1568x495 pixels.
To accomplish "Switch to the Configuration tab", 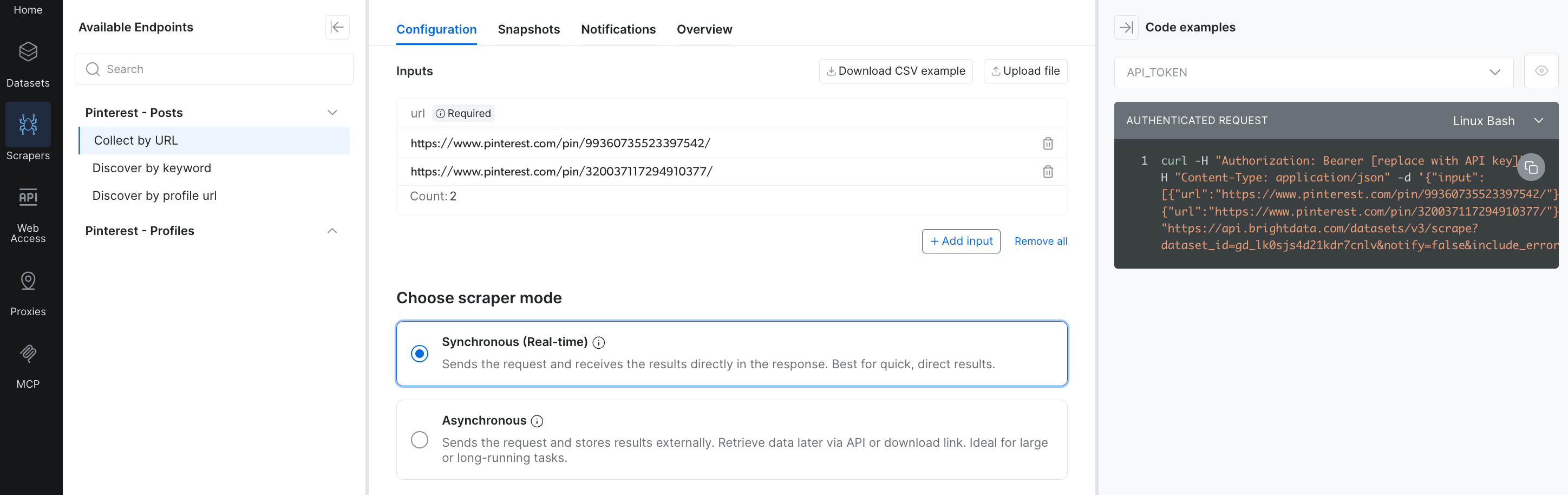I will coord(436,29).
